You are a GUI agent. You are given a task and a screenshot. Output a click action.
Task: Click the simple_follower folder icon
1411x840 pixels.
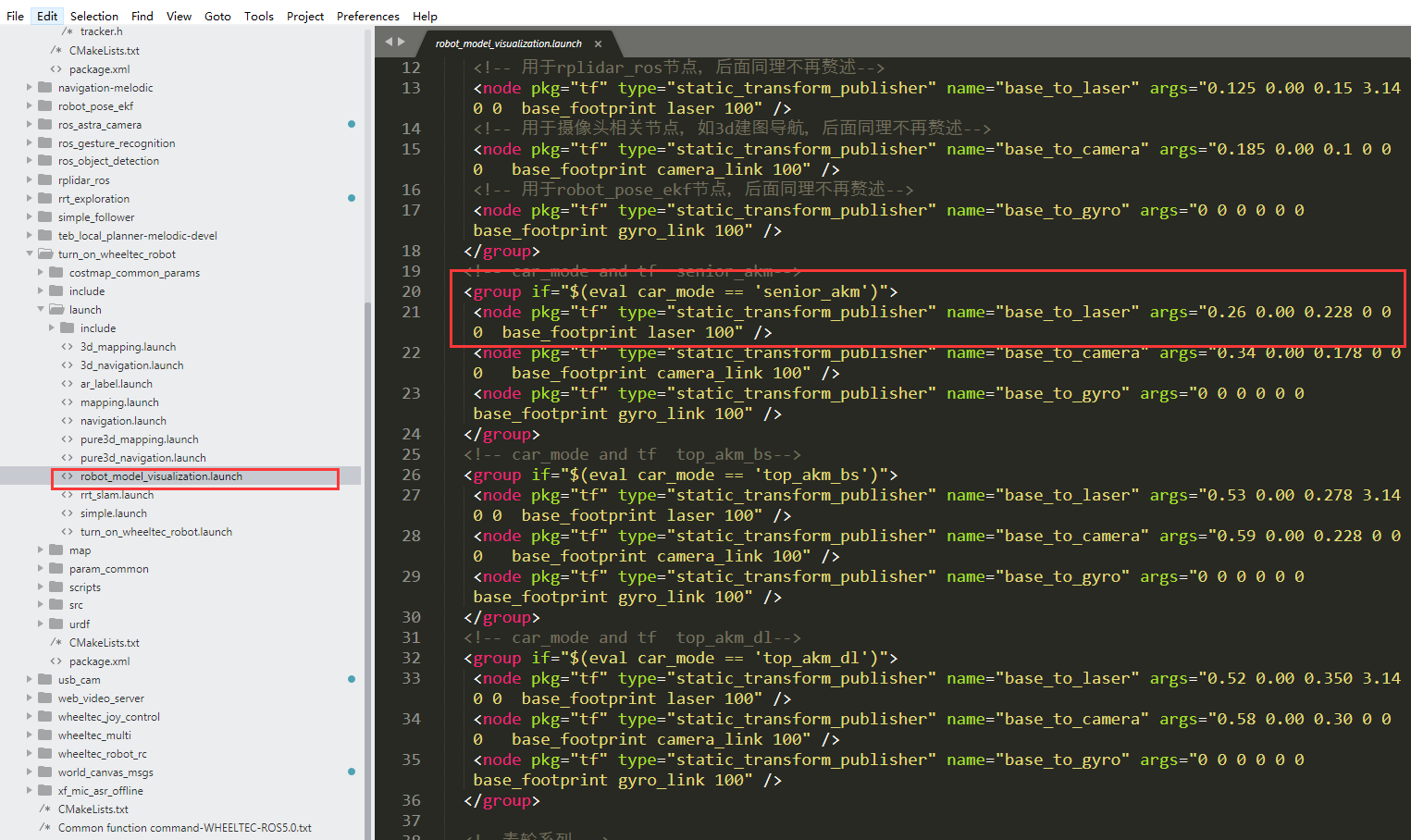(44, 216)
